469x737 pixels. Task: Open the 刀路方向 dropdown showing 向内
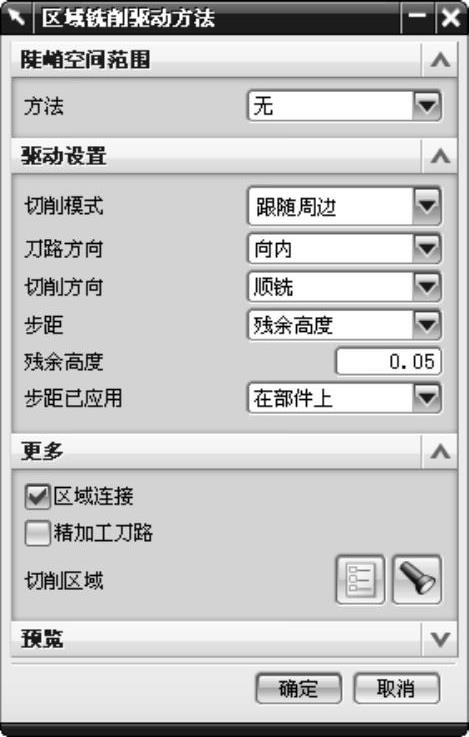[344, 249]
